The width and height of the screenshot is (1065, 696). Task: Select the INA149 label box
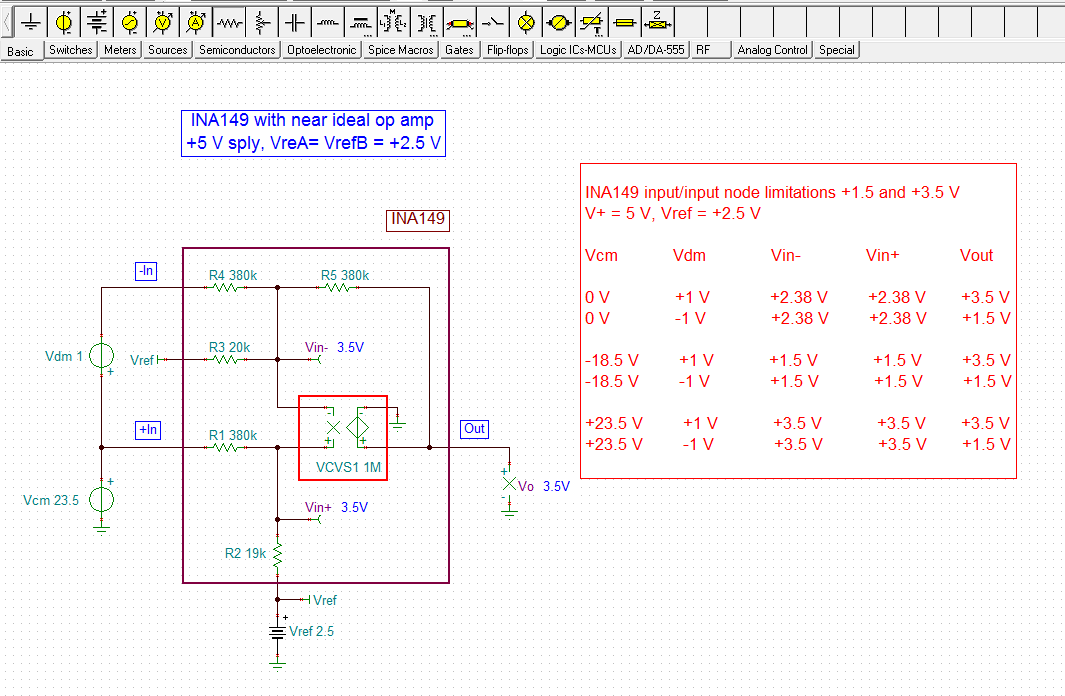[418, 219]
